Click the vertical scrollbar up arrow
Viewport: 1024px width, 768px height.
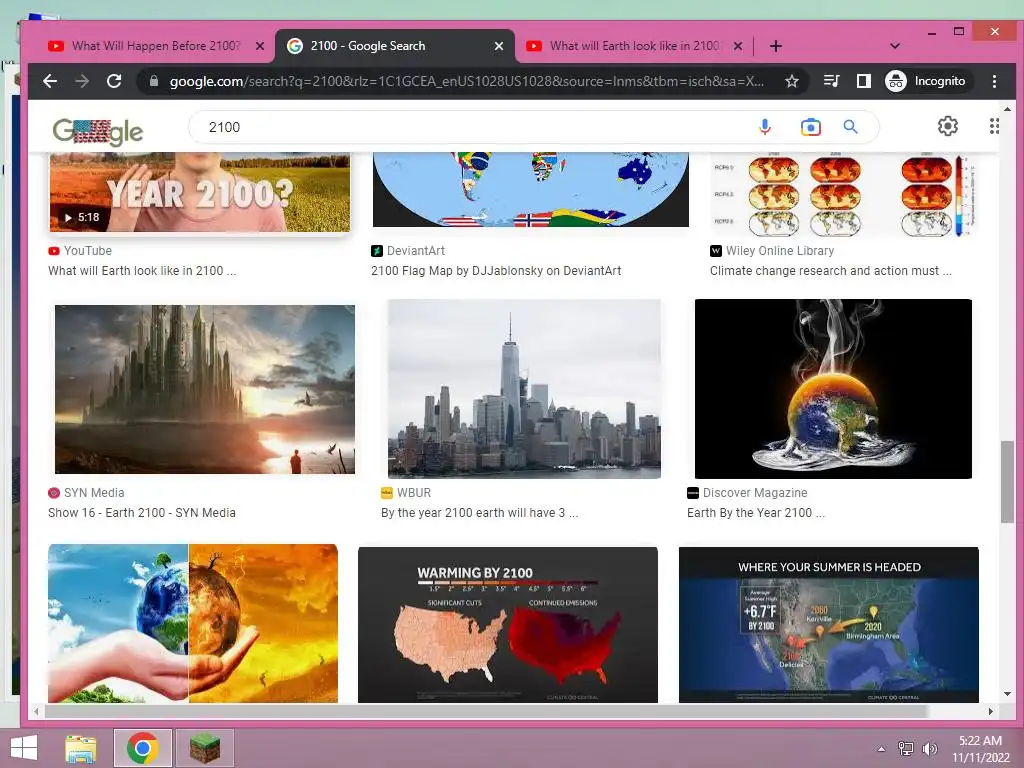pos(1007,109)
